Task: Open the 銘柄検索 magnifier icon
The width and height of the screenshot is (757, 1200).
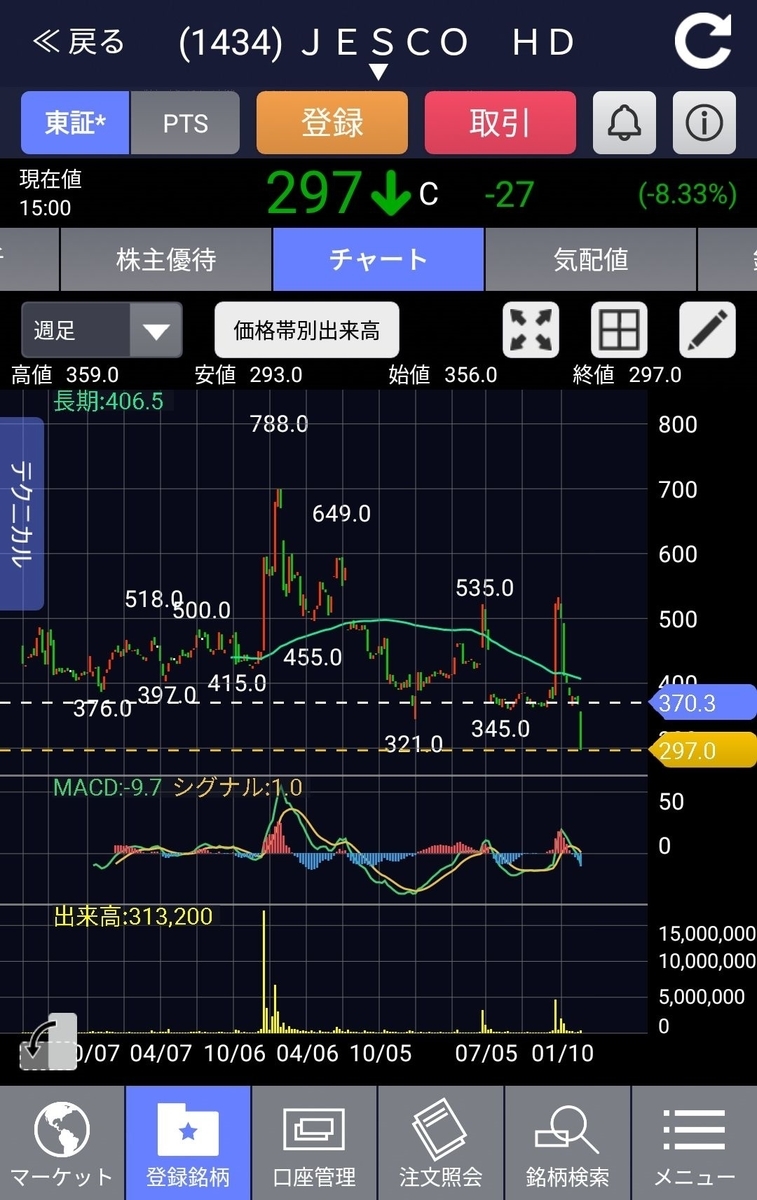Action: tap(567, 1143)
